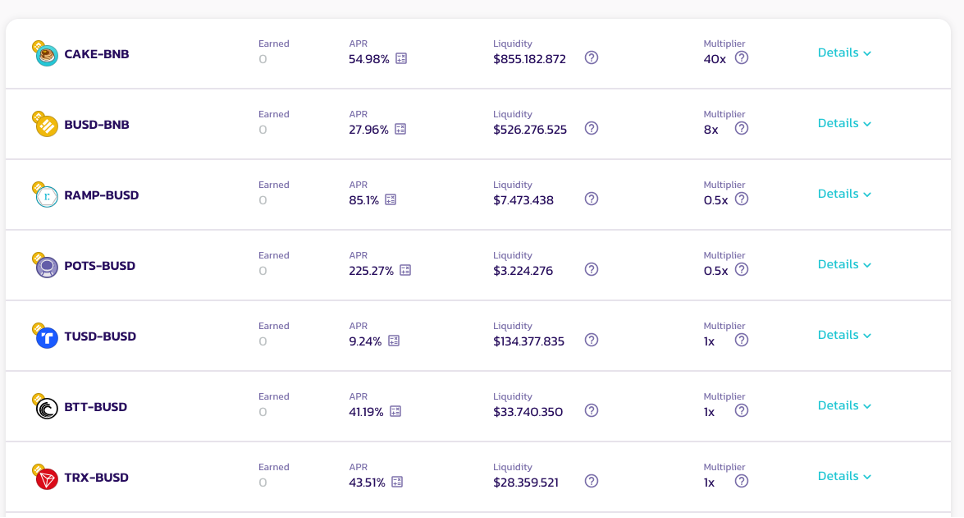Open APR calculator for CAKE-BNB

point(401,58)
